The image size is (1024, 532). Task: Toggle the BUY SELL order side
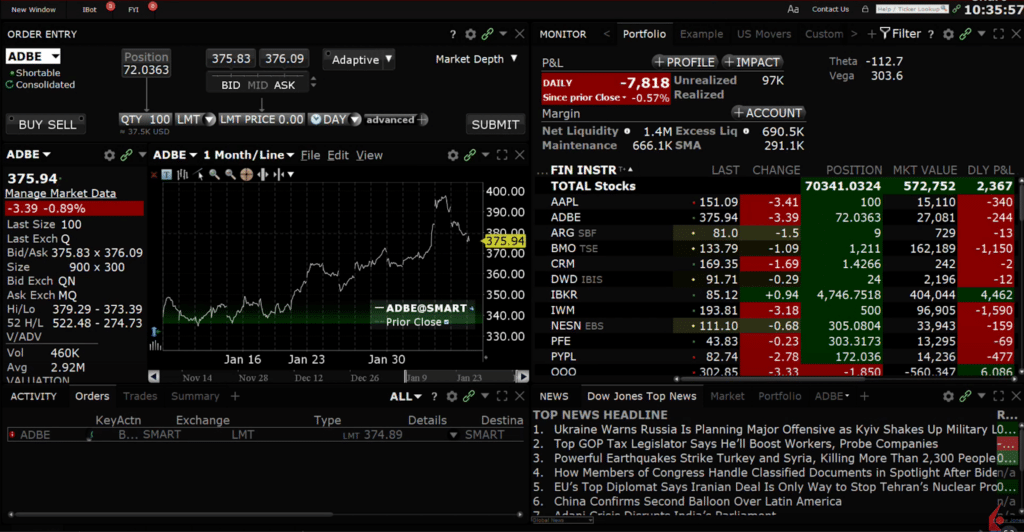click(46, 124)
